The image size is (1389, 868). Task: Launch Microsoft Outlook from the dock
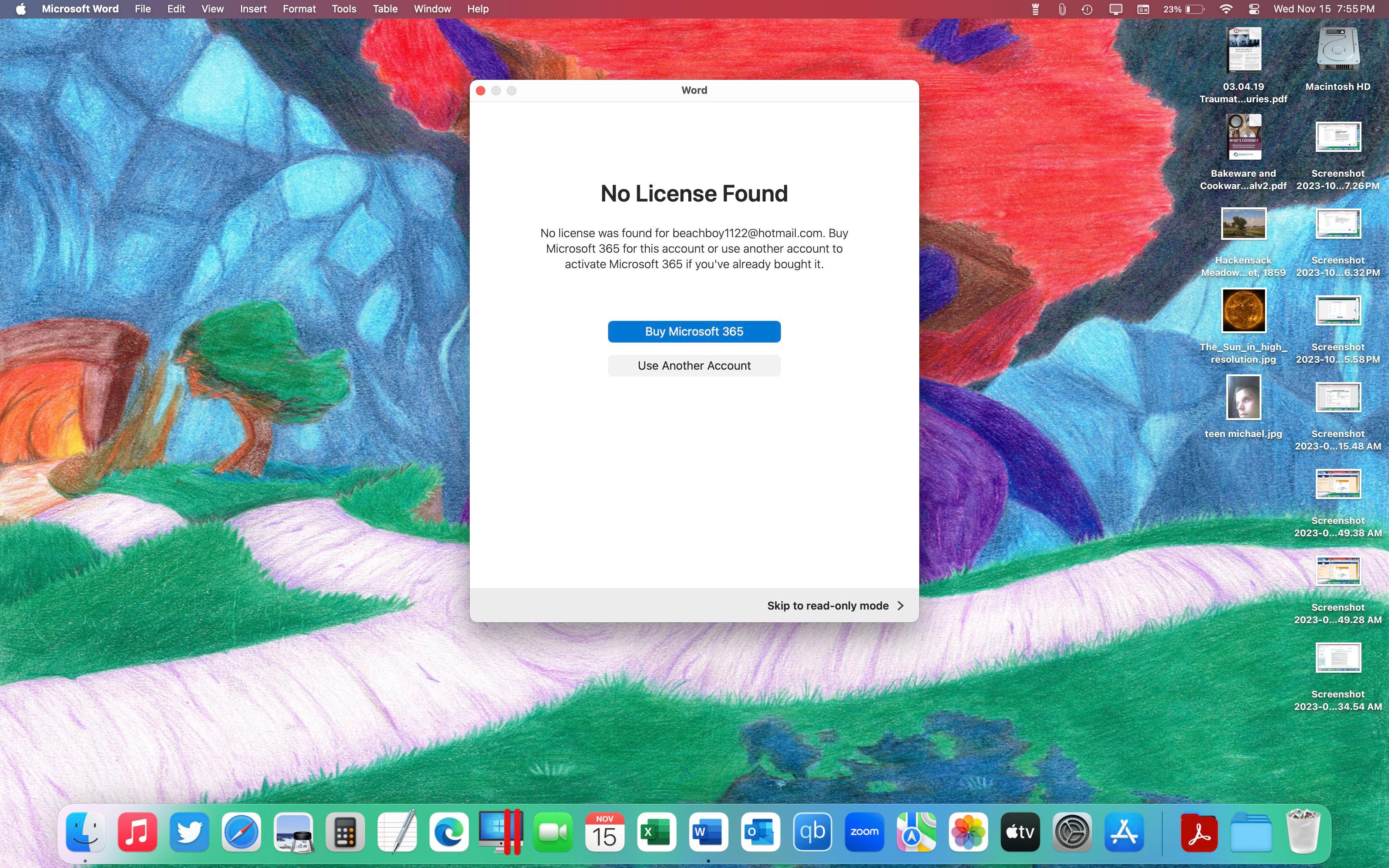tap(760, 832)
